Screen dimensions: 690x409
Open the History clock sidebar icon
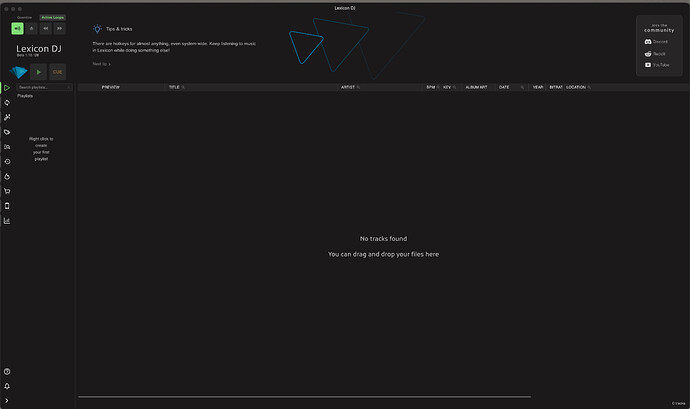7,162
